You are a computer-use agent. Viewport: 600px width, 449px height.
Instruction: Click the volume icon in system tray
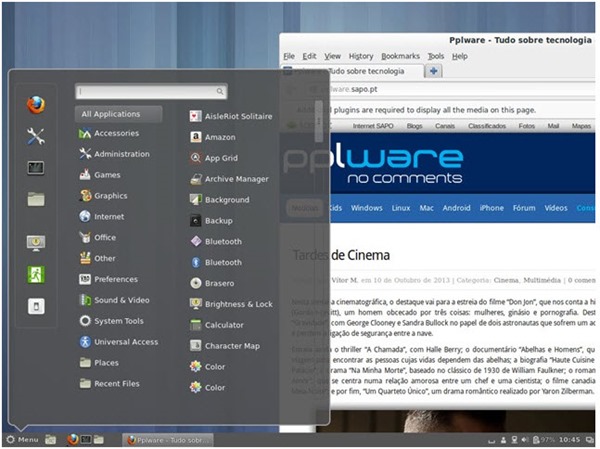(x=525, y=440)
